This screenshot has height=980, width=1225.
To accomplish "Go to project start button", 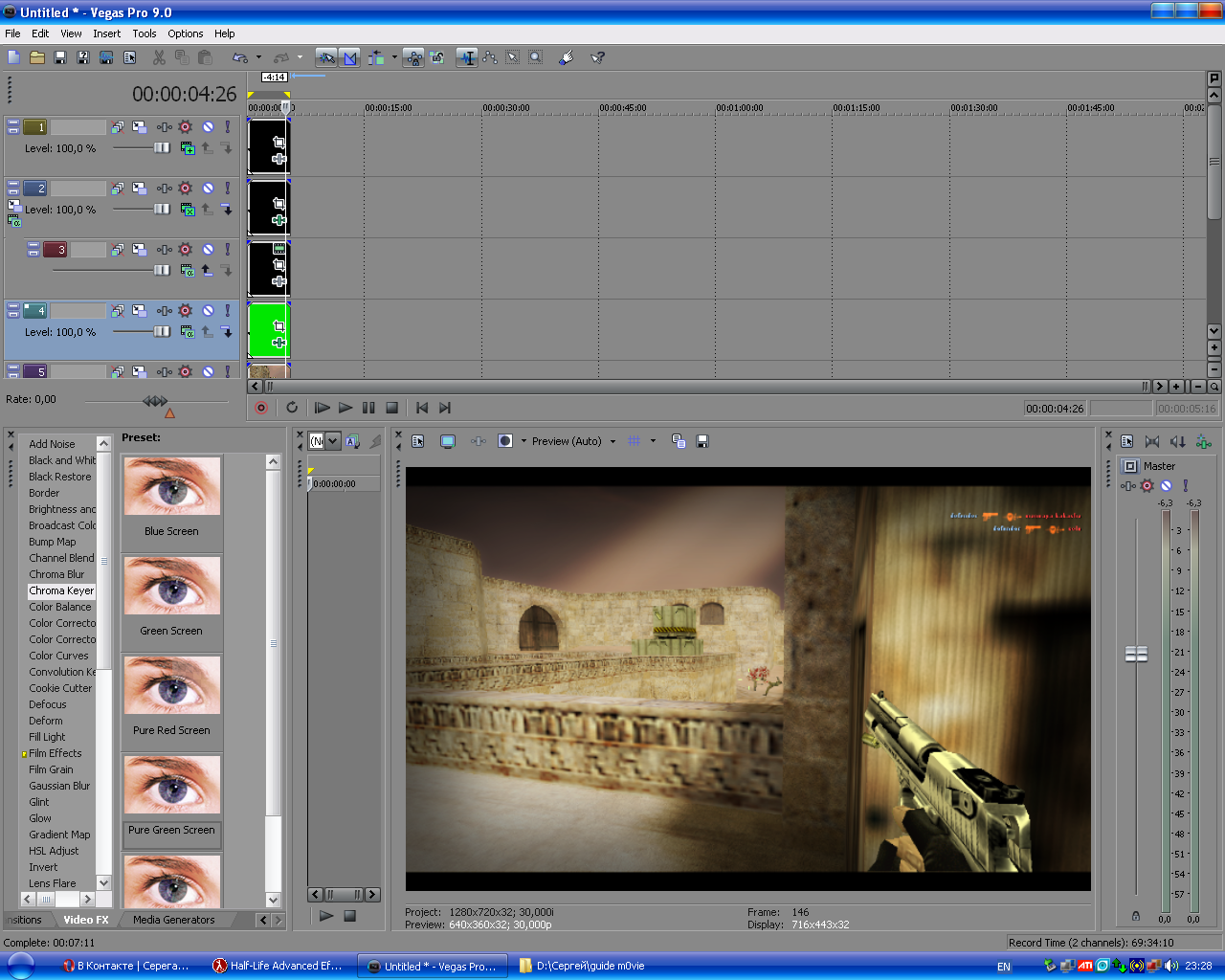I will (x=422, y=408).
